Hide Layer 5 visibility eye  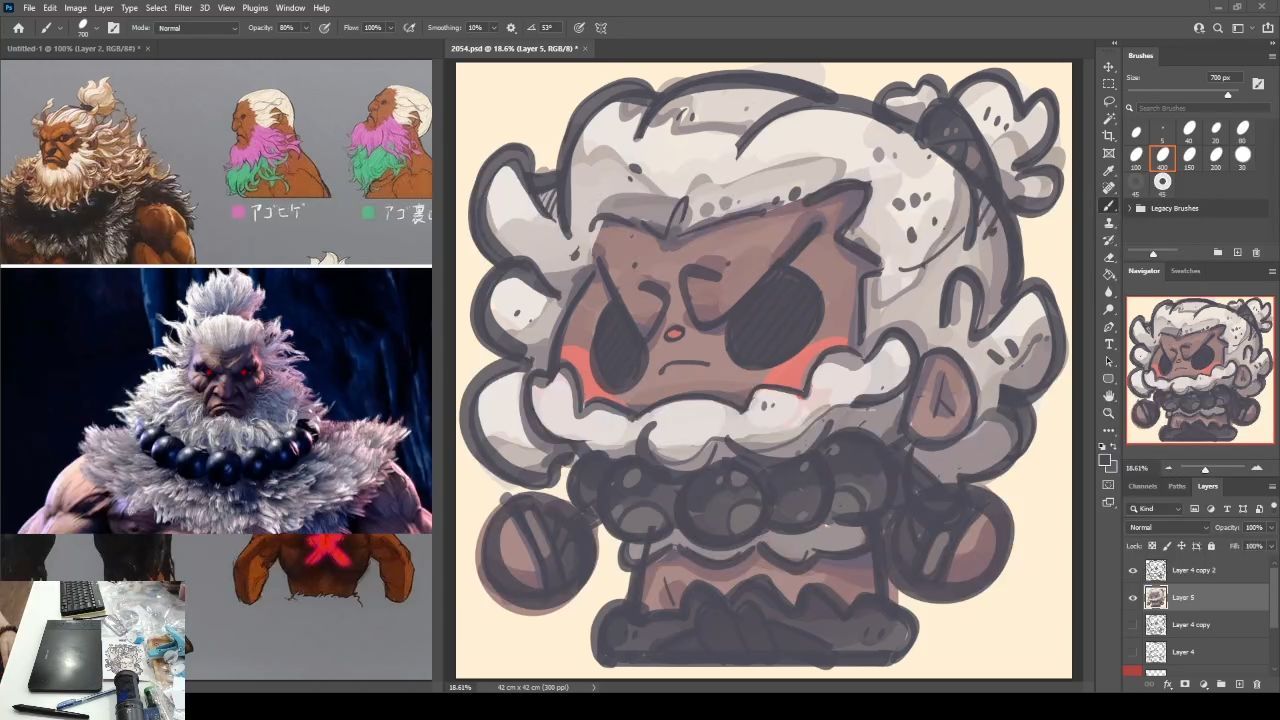click(x=1133, y=597)
